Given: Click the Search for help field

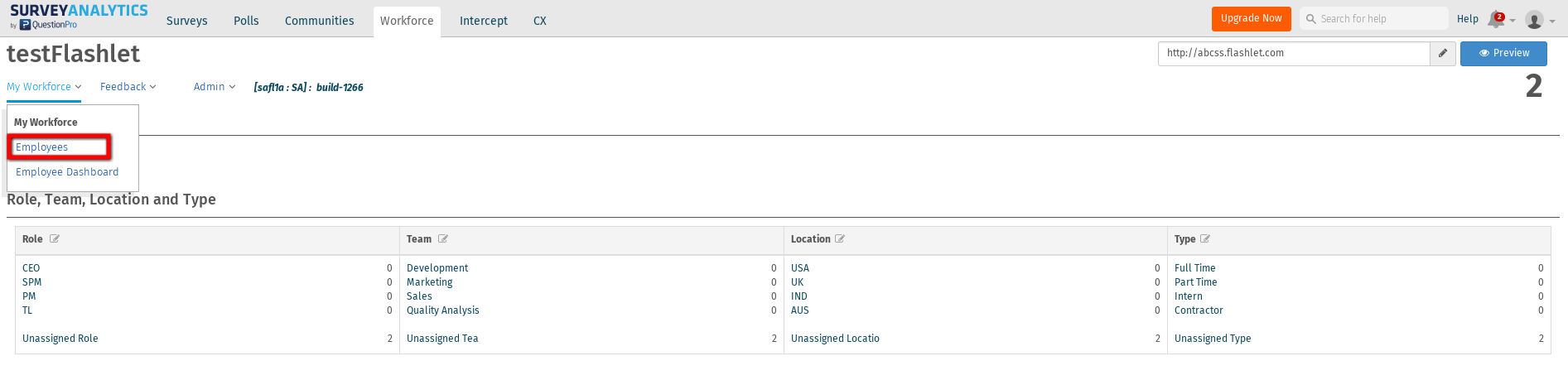Looking at the screenshot, I should (x=1375, y=19).
